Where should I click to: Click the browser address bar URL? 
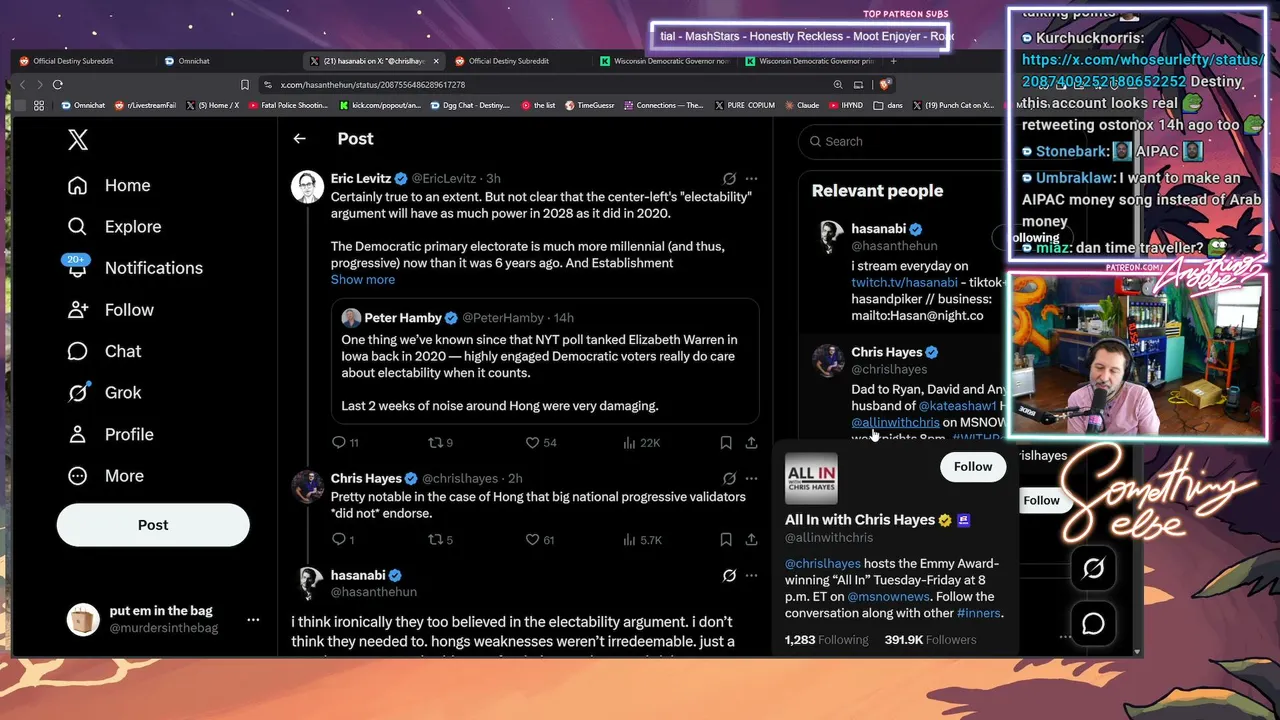[373, 85]
